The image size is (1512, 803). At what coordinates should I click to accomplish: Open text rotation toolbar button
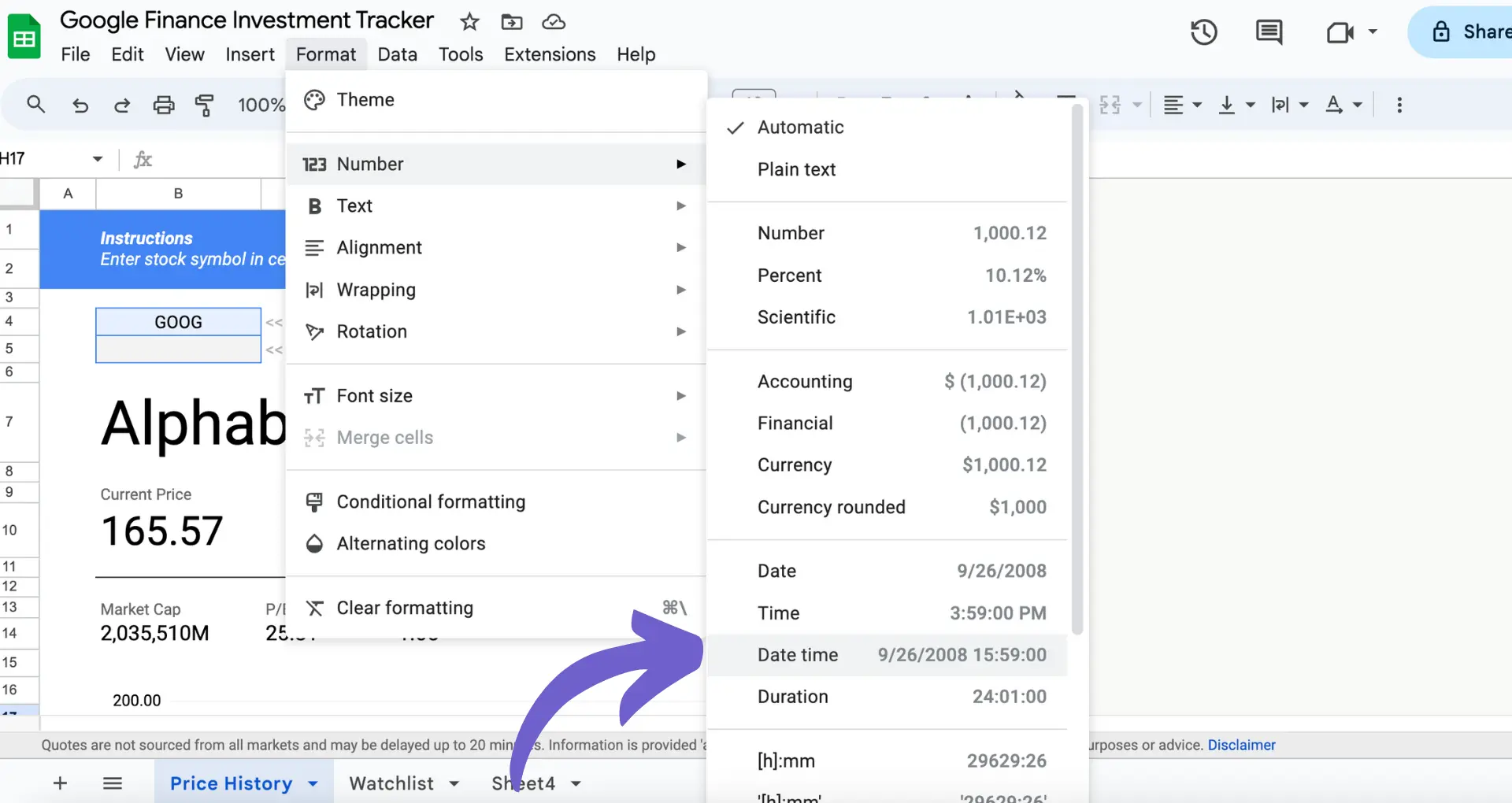pyautogui.click(x=1343, y=105)
